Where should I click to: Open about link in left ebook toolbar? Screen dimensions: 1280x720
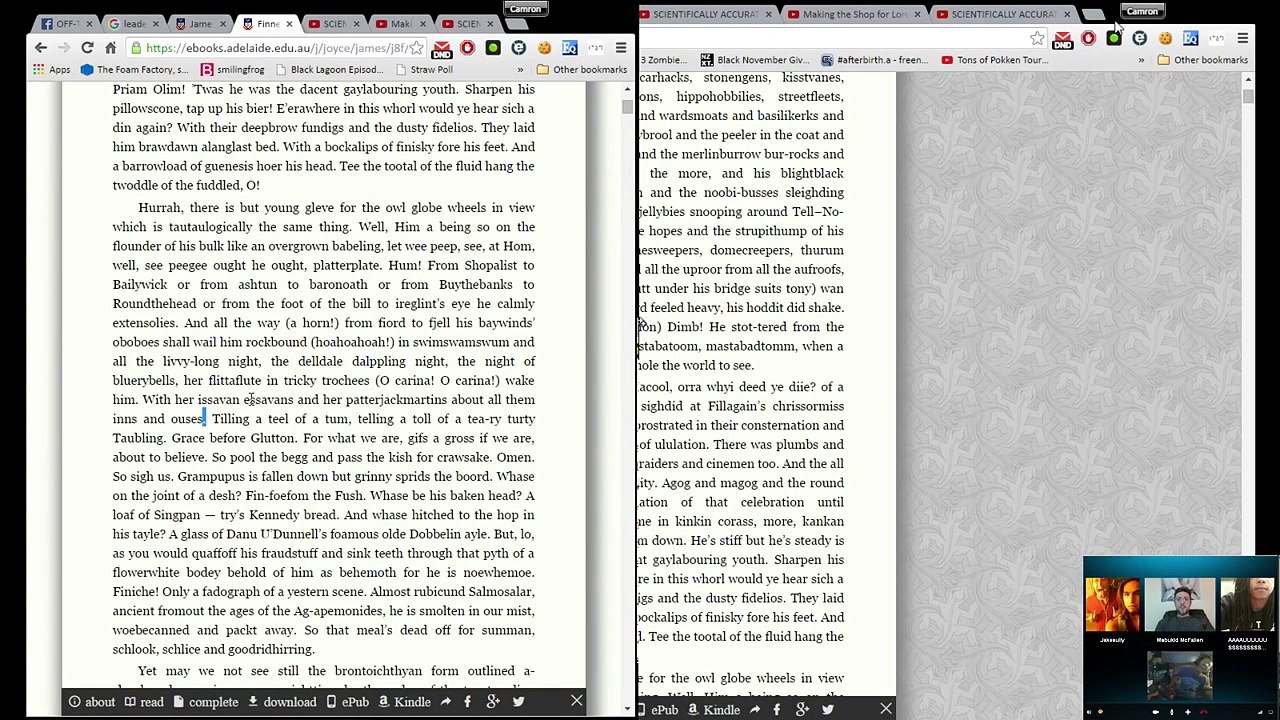click(x=91, y=702)
